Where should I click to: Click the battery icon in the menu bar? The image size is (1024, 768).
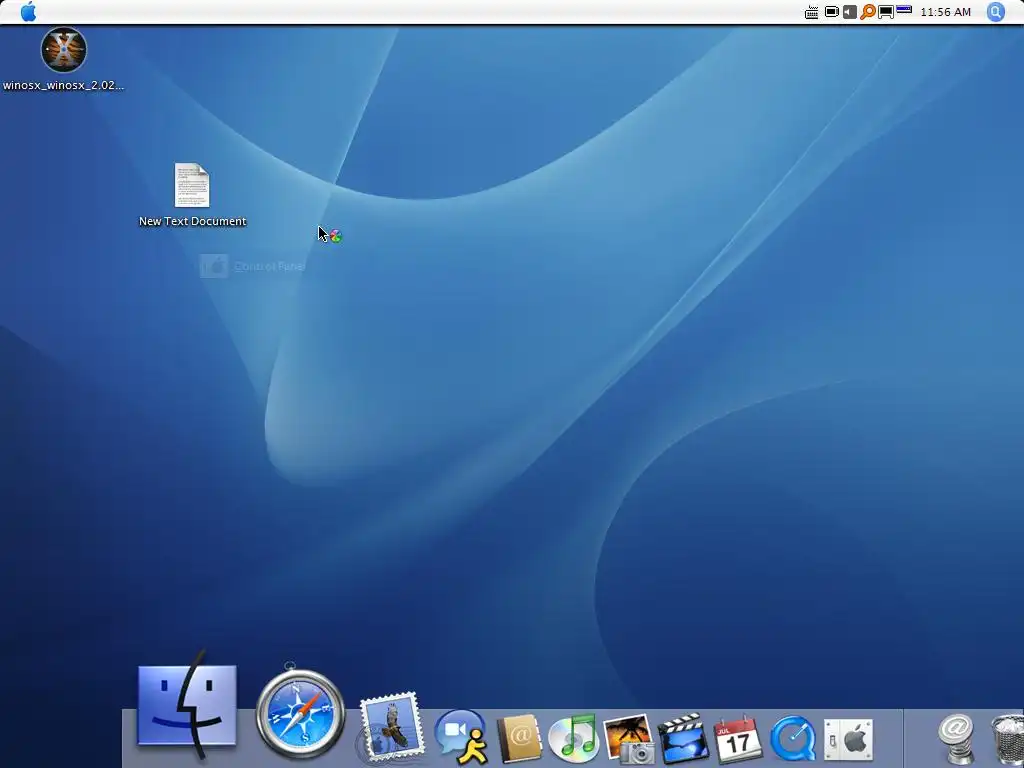831,12
